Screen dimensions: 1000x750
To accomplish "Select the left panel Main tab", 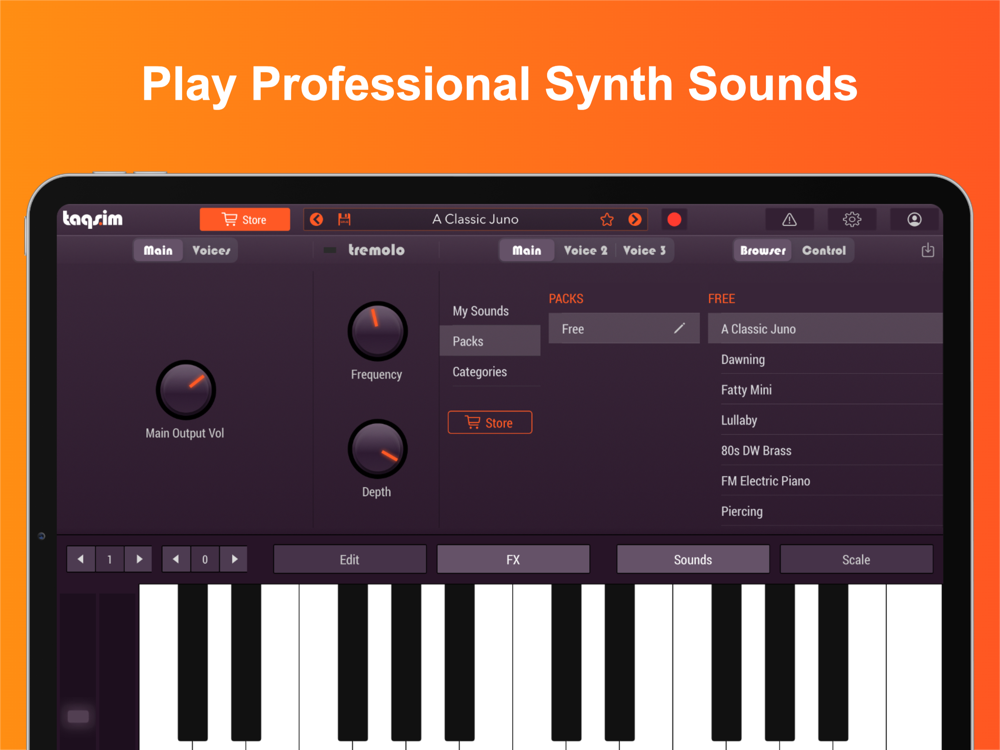I will click(158, 251).
